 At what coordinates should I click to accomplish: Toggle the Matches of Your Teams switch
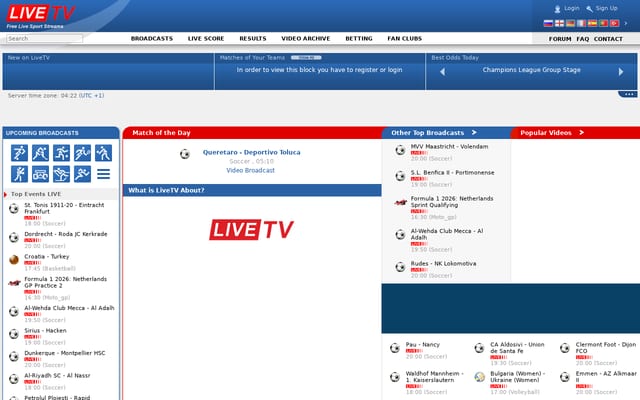pos(306,58)
